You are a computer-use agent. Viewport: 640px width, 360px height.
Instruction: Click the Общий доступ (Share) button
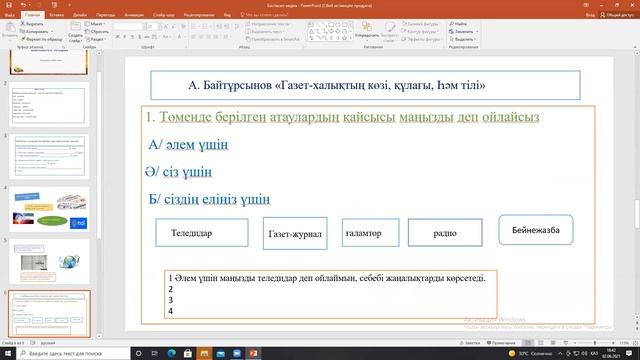[x=617, y=15]
